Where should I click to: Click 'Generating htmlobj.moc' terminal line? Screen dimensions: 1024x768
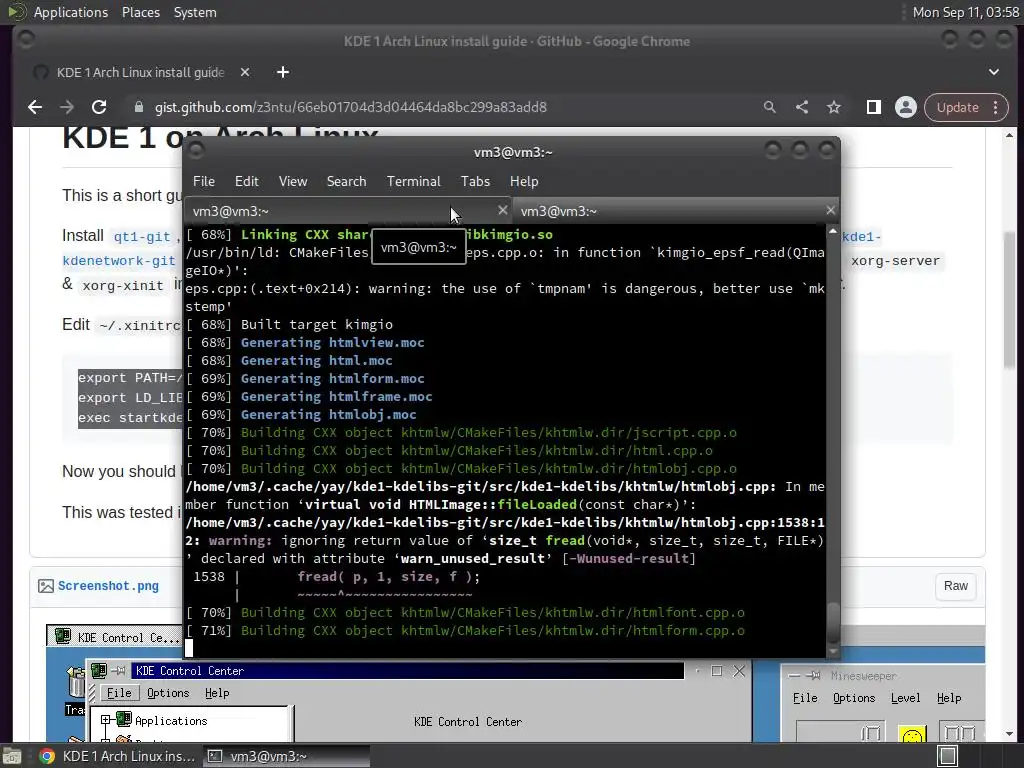(300, 415)
